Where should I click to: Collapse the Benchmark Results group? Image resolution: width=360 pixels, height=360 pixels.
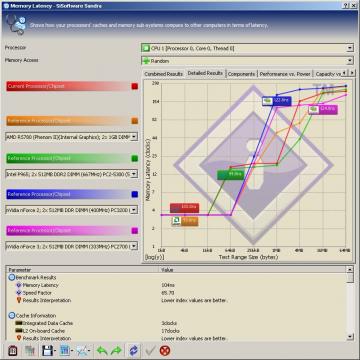[12, 277]
